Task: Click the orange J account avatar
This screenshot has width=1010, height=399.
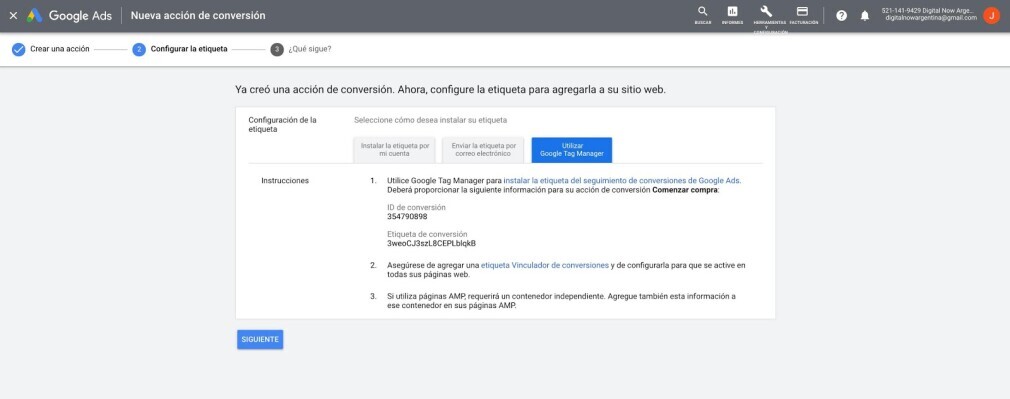Action: click(991, 15)
